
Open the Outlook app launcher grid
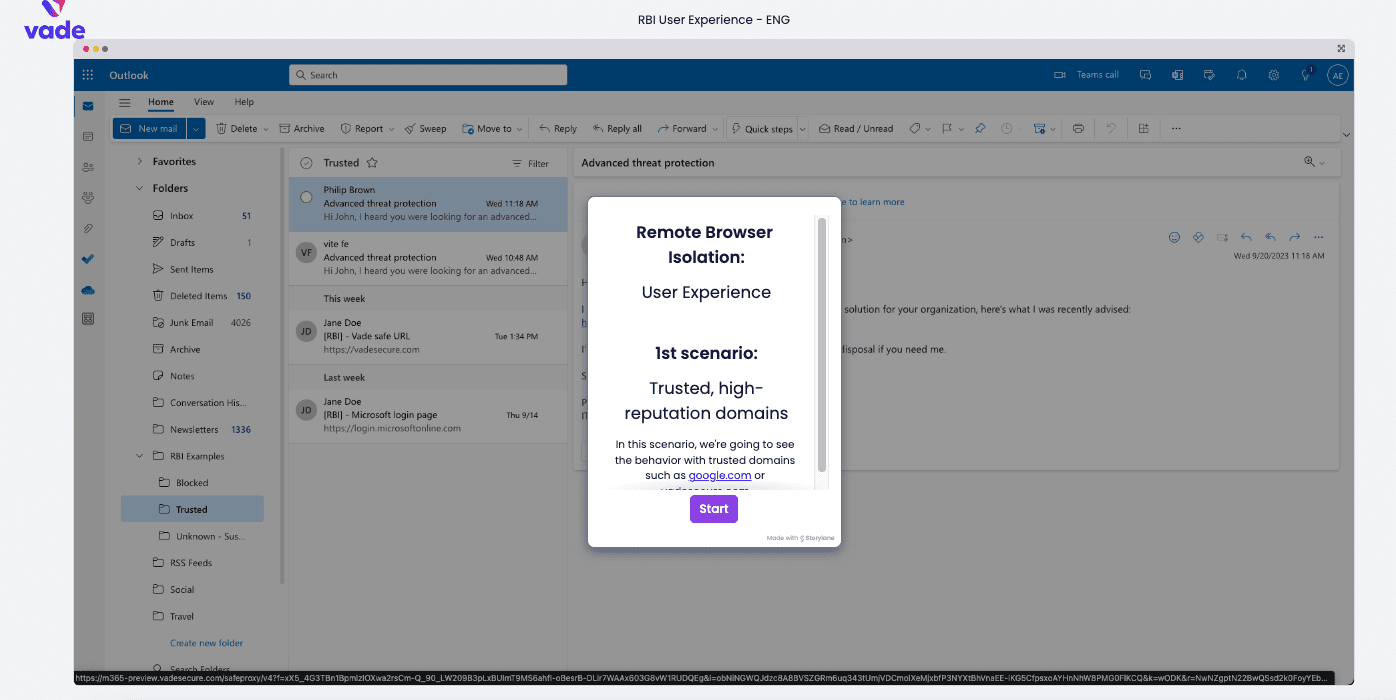[x=88, y=75]
